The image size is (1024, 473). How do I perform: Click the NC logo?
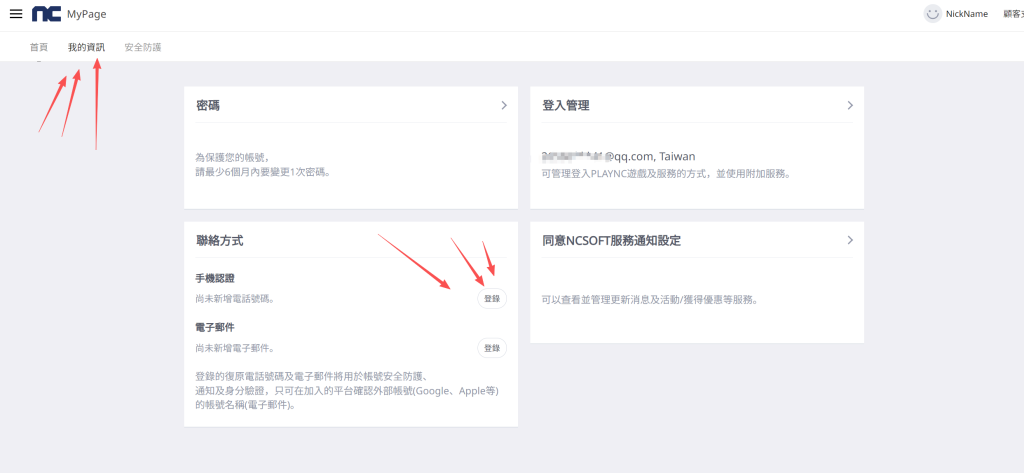46,14
